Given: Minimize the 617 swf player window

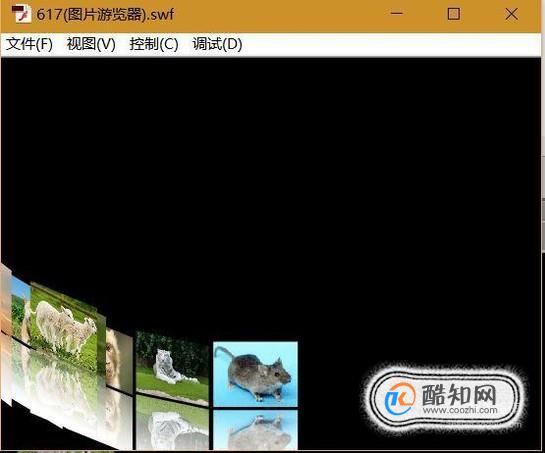Looking at the screenshot, I should click(x=397, y=14).
